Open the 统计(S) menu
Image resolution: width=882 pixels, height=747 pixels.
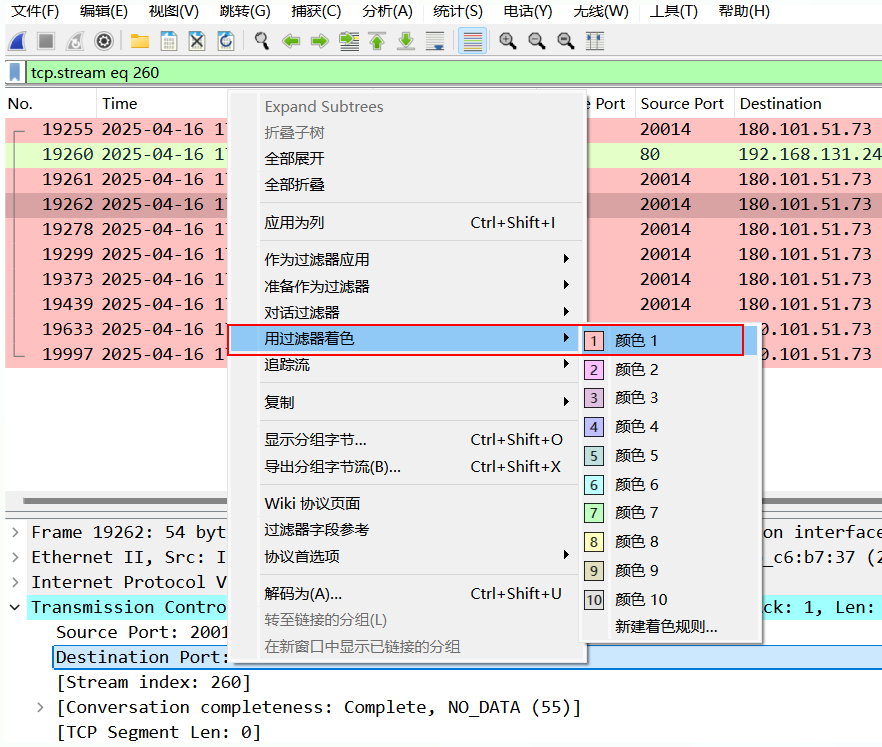pos(457,11)
